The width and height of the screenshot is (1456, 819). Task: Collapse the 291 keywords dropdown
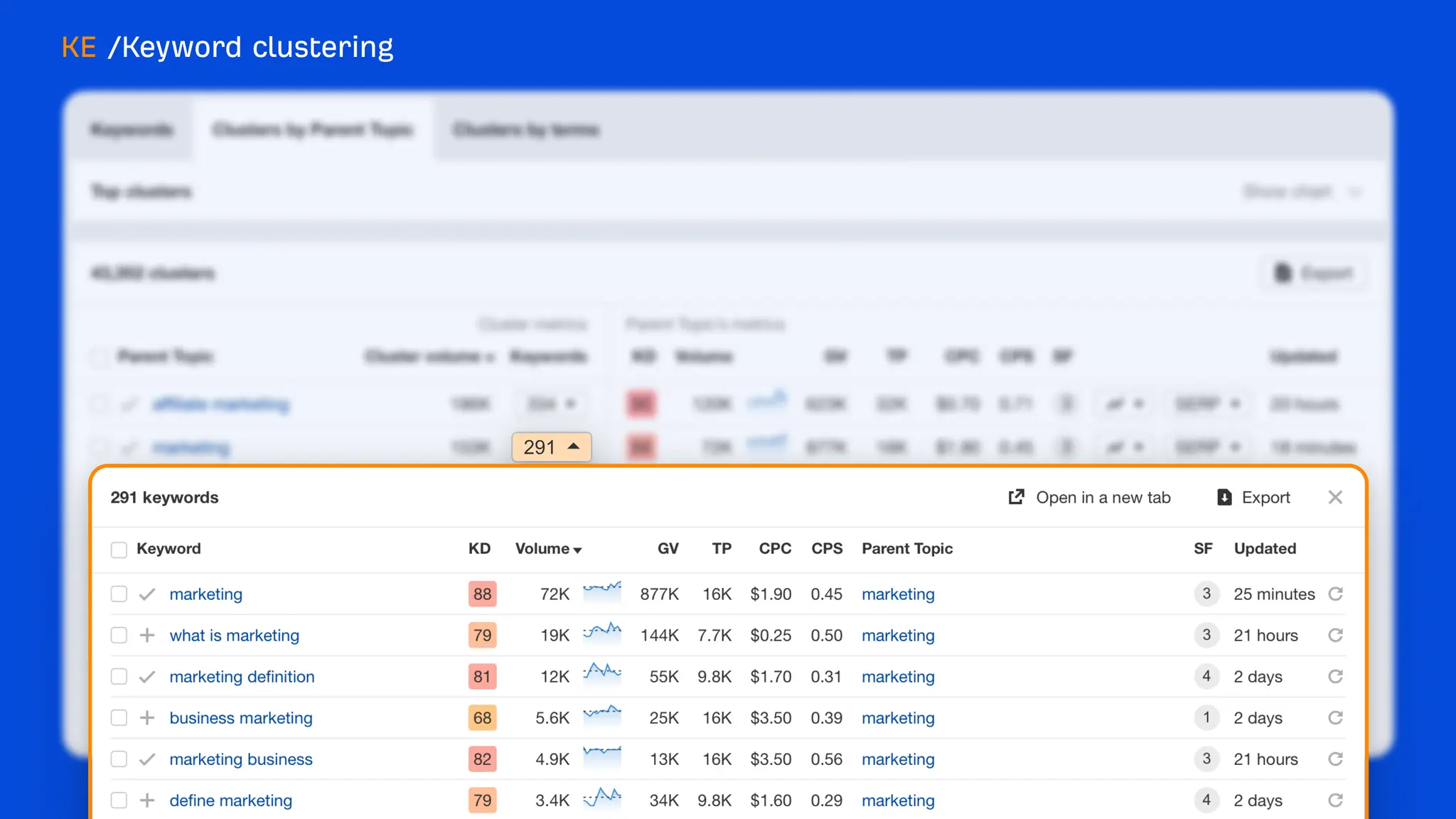coord(552,447)
